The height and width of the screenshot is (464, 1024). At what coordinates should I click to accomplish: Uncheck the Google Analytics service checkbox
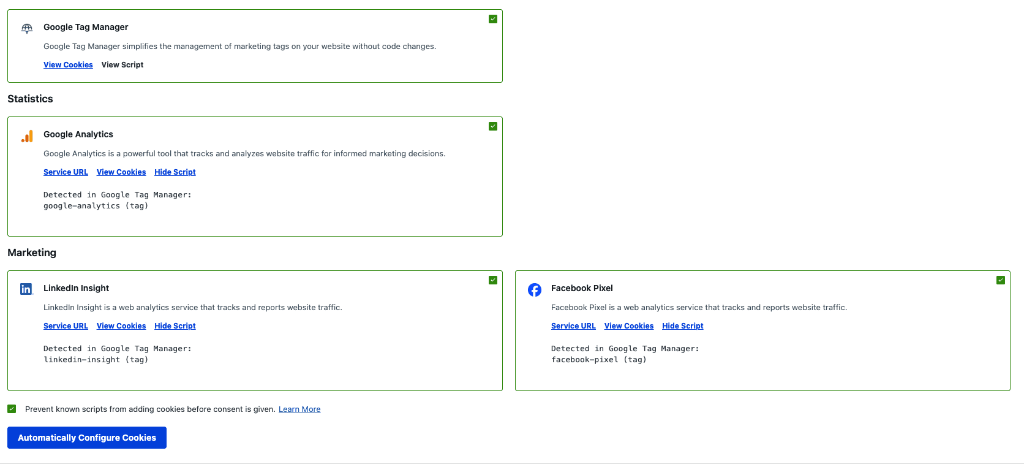pyautogui.click(x=493, y=126)
